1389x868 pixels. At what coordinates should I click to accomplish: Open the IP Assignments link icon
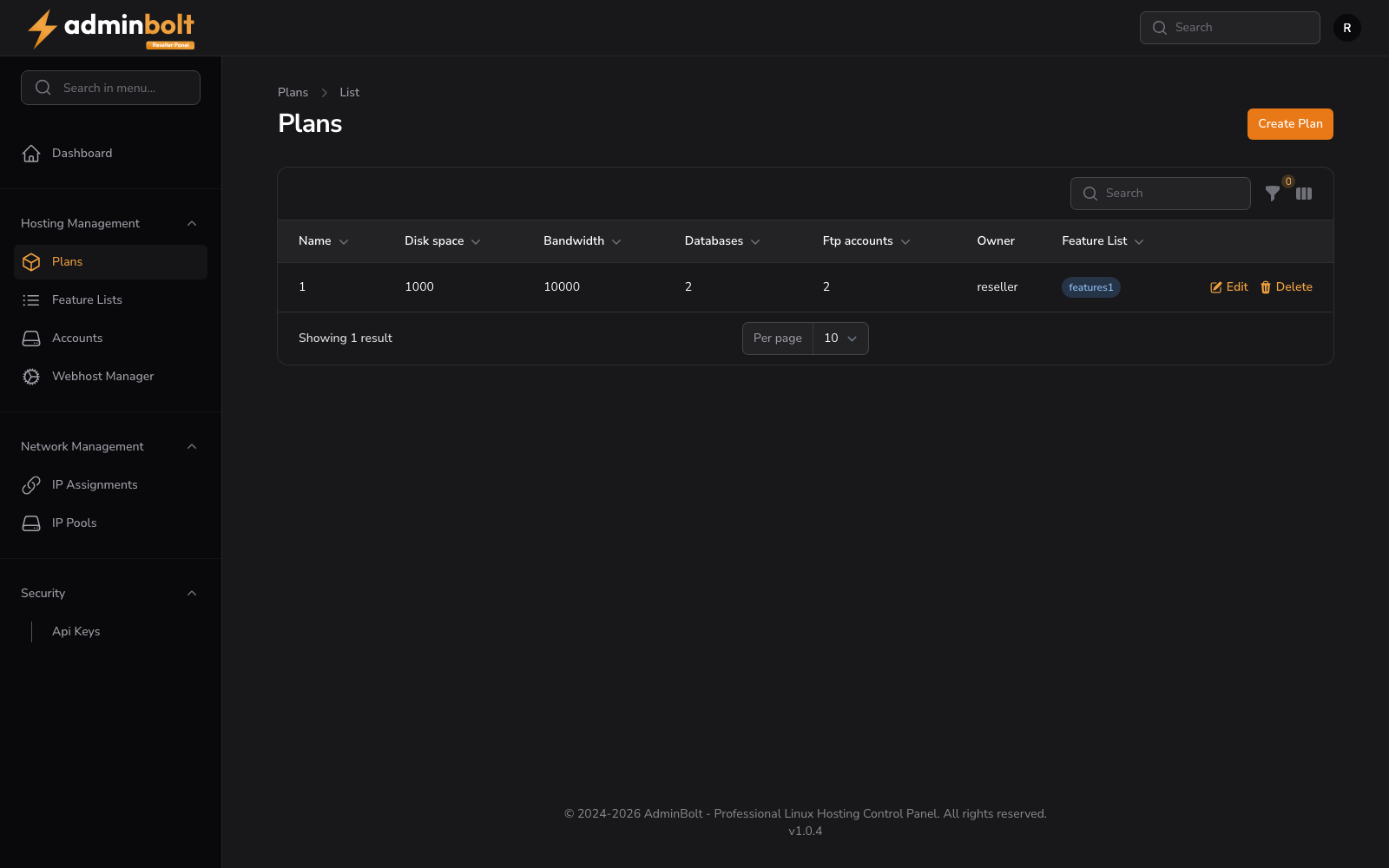[31, 485]
